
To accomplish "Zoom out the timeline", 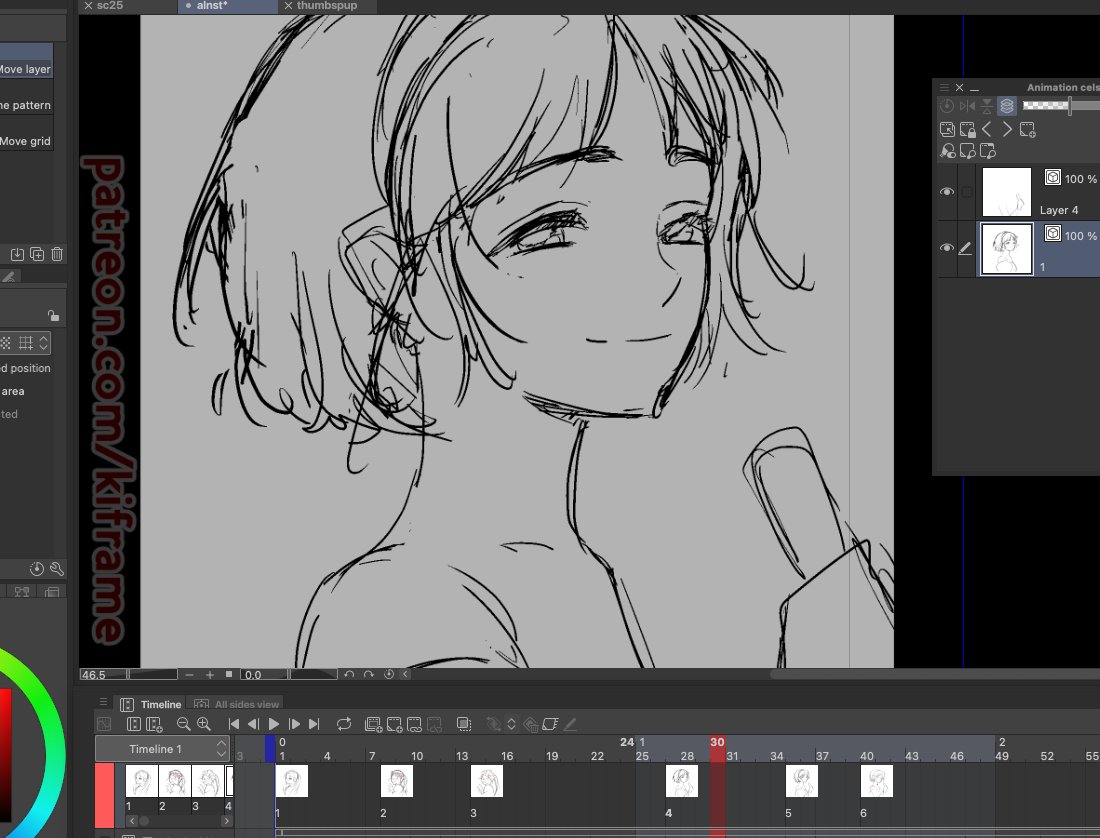I will point(184,724).
